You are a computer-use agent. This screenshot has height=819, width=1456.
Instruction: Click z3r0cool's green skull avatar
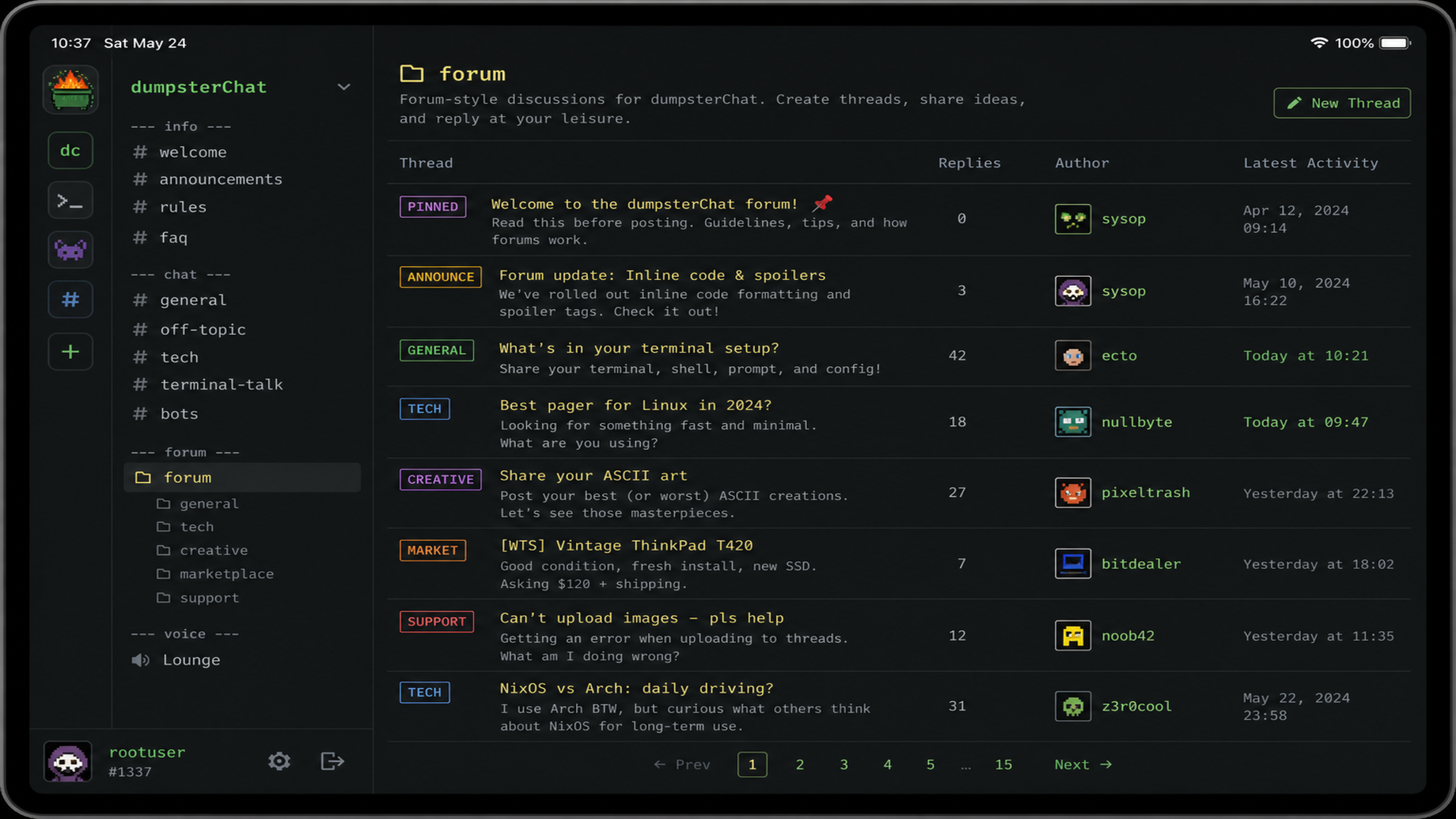coord(1073,706)
